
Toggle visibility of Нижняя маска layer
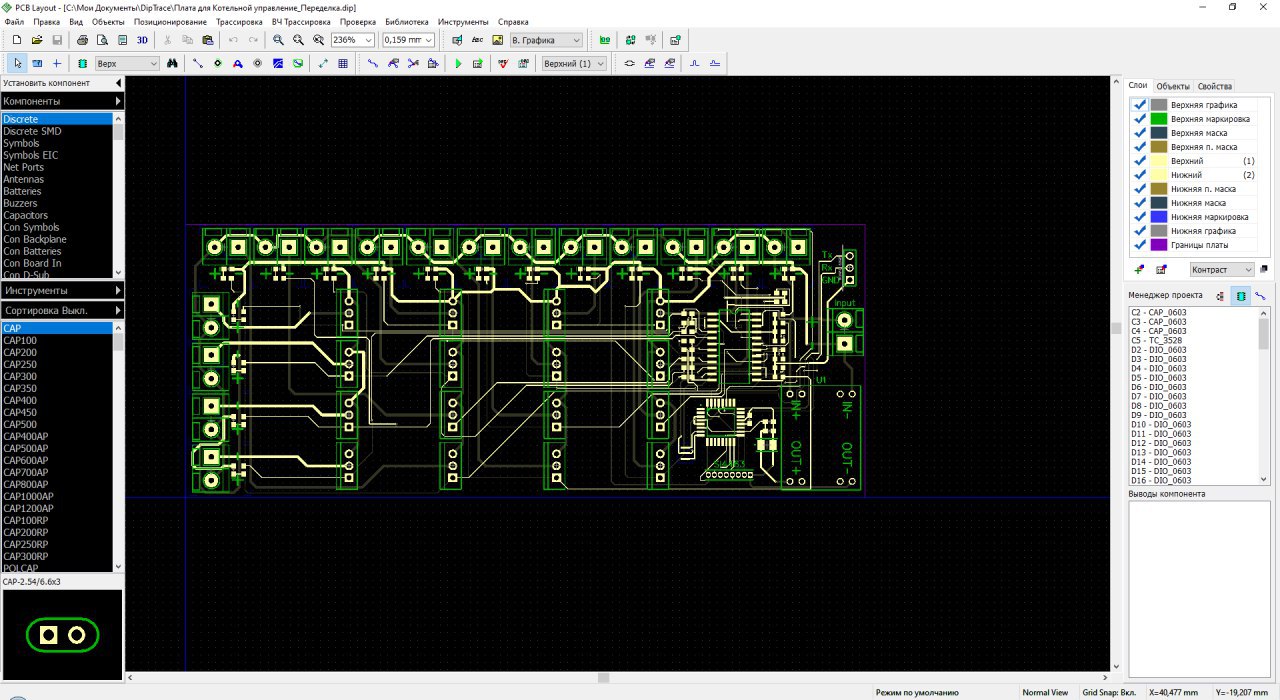(1140, 202)
